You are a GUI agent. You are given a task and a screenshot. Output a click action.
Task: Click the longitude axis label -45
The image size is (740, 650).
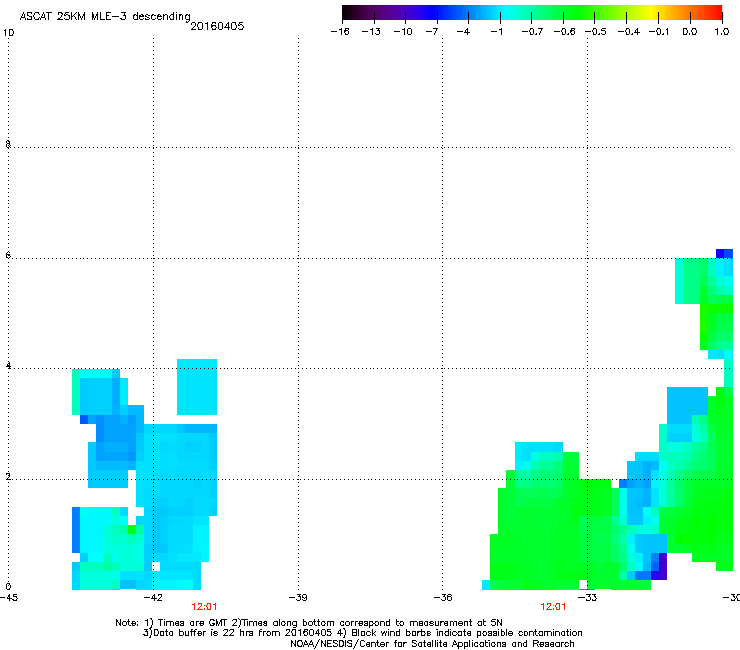[8, 598]
